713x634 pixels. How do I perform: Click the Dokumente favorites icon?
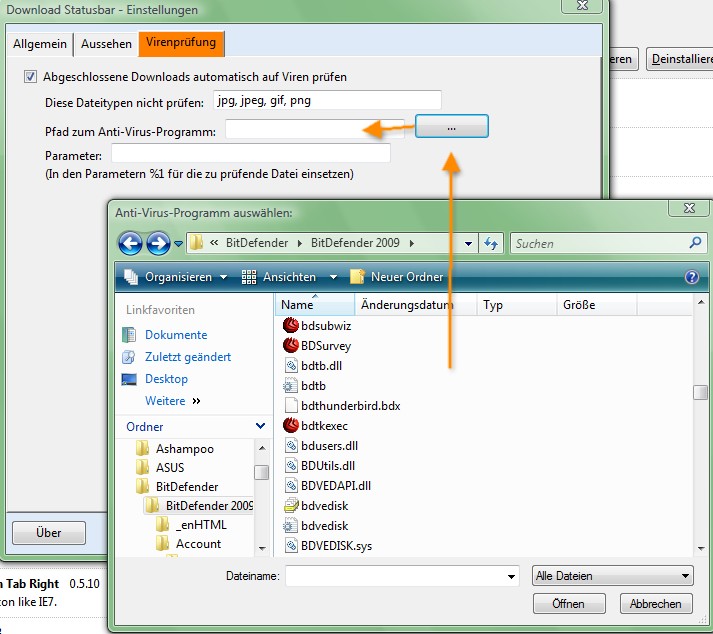(129, 335)
